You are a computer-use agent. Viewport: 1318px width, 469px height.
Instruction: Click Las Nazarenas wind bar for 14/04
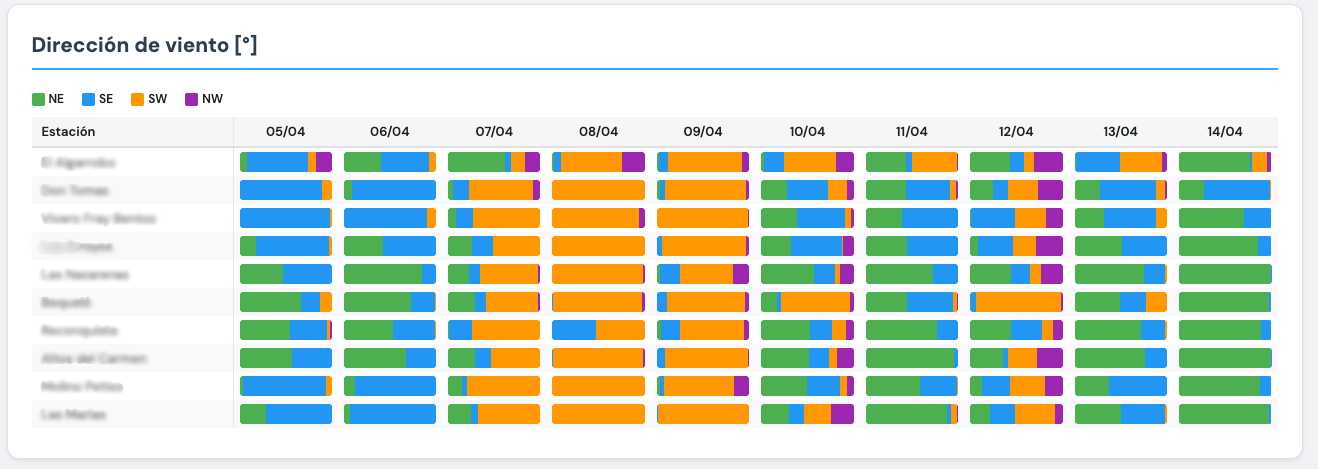tap(1225, 274)
